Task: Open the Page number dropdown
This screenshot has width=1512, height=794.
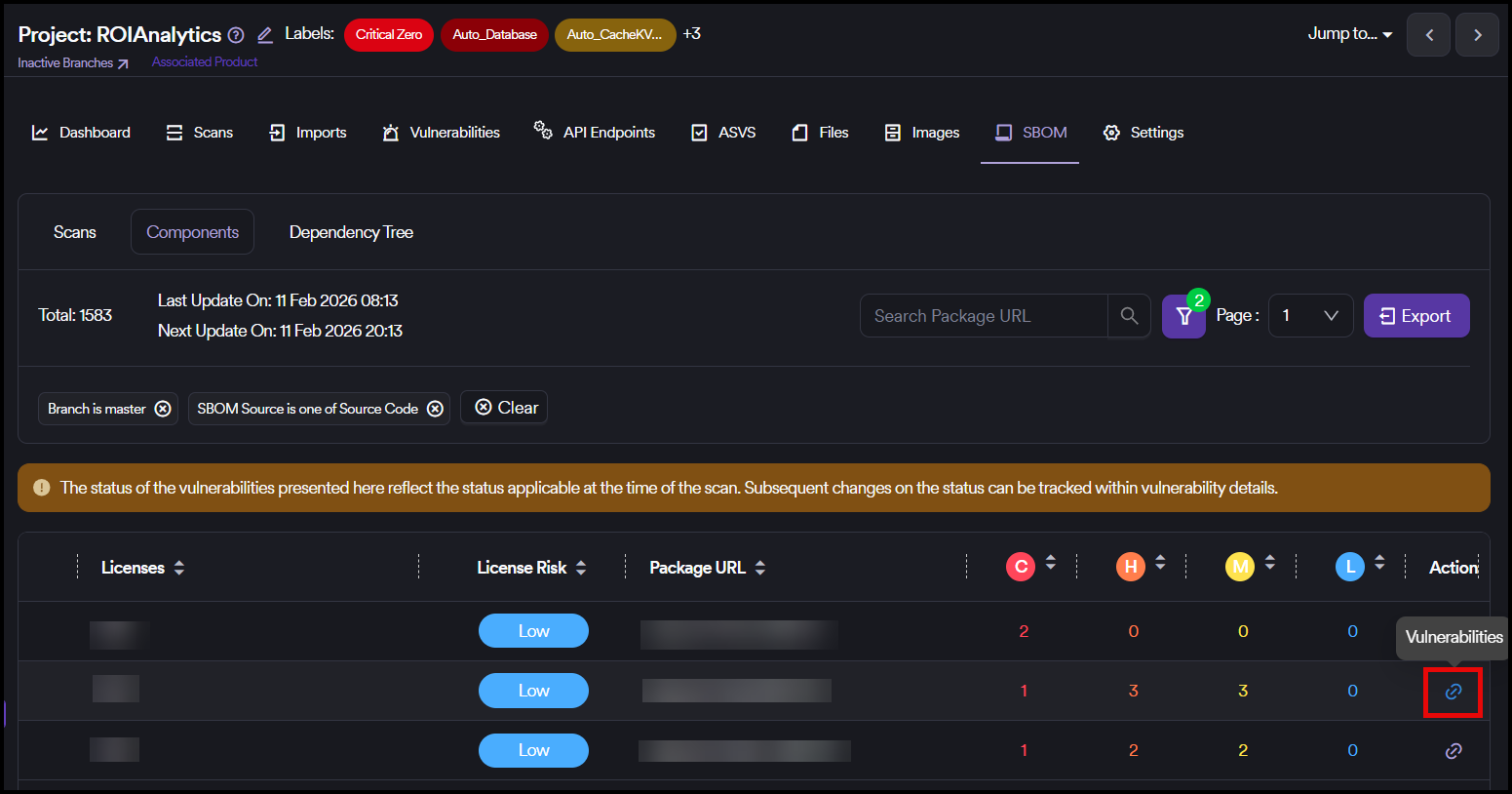Action: (1310, 316)
